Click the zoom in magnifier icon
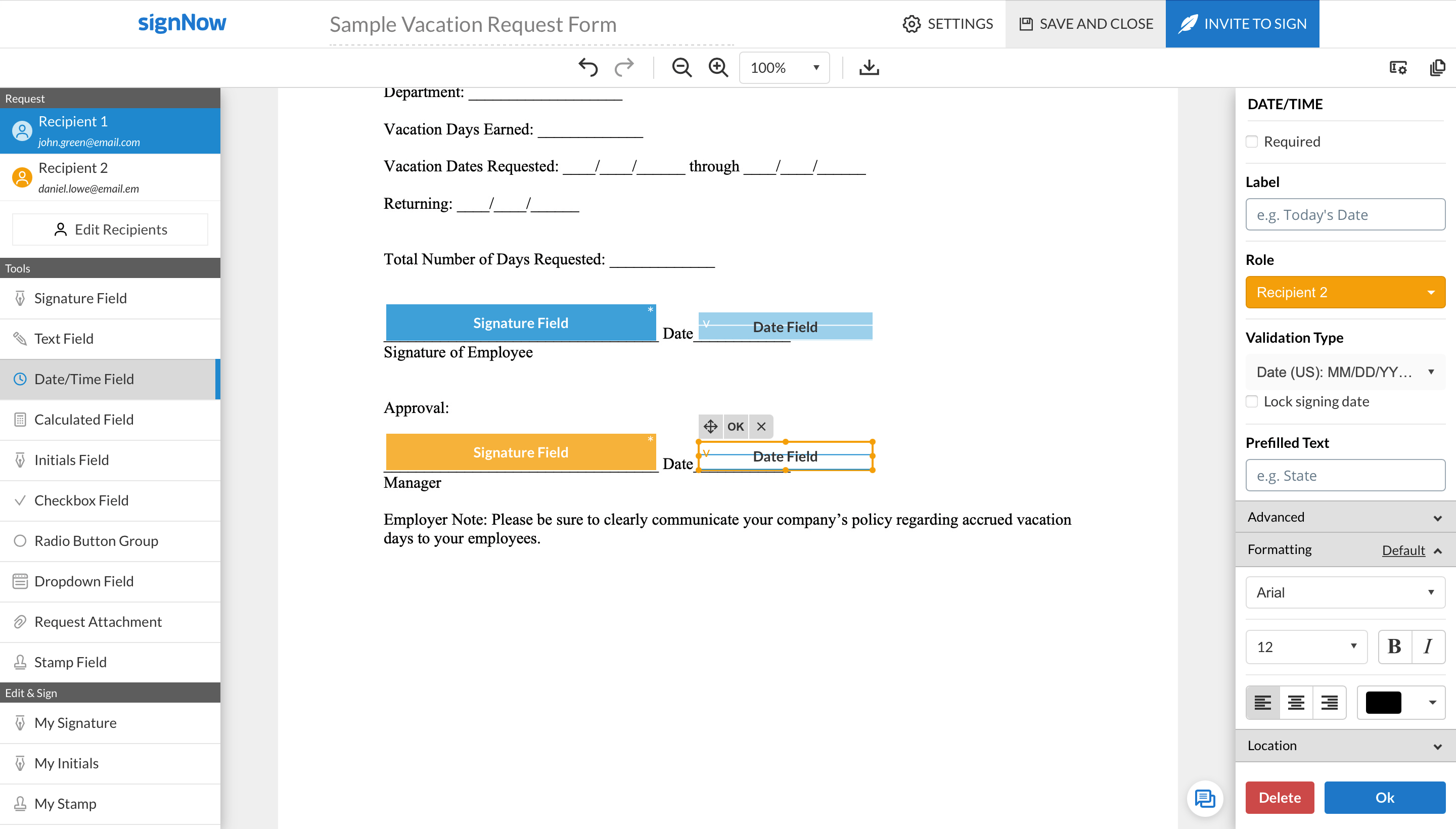This screenshot has width=1456, height=829. tap(717, 67)
